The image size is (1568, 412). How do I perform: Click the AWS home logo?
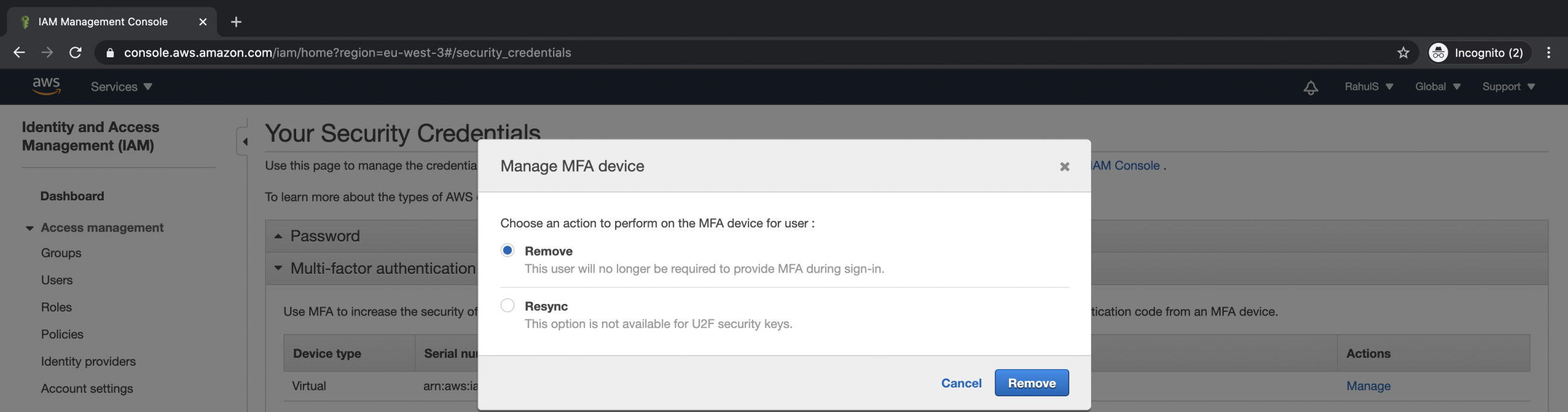click(46, 86)
